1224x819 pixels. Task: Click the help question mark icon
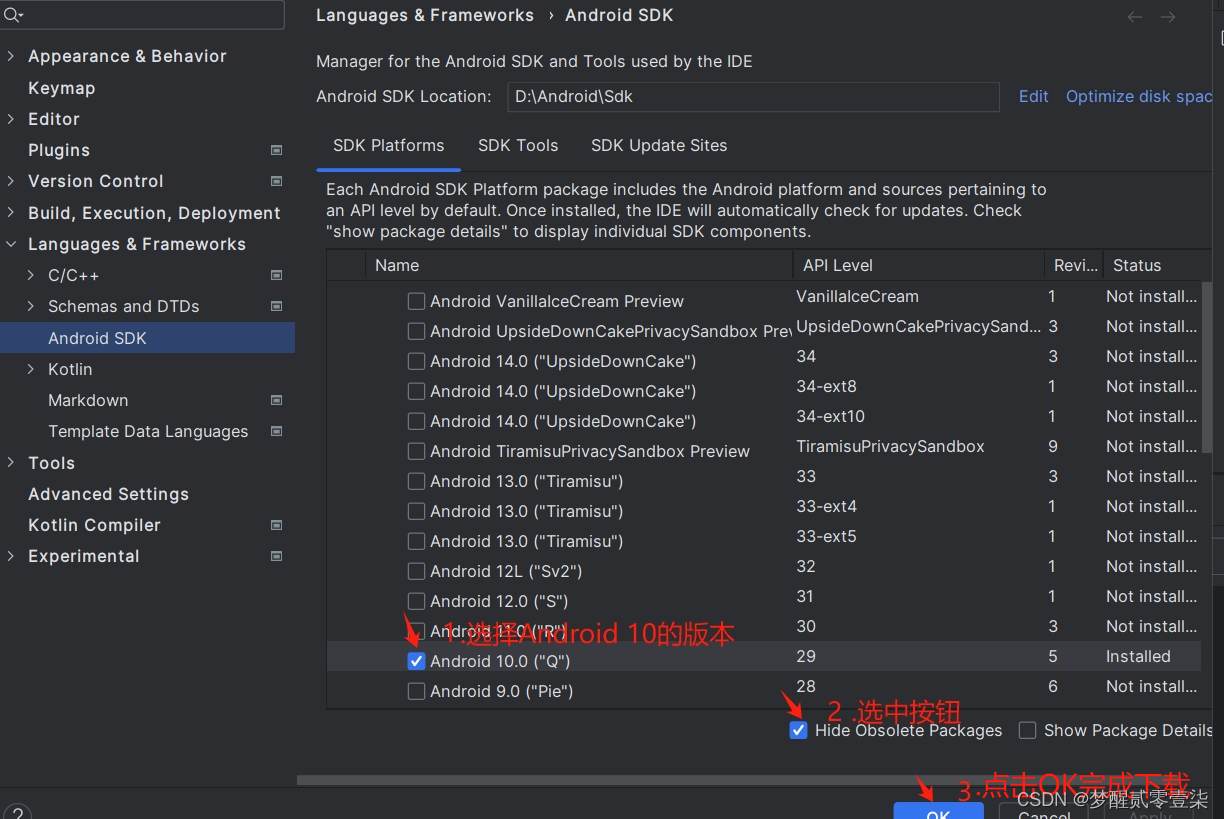point(17,813)
